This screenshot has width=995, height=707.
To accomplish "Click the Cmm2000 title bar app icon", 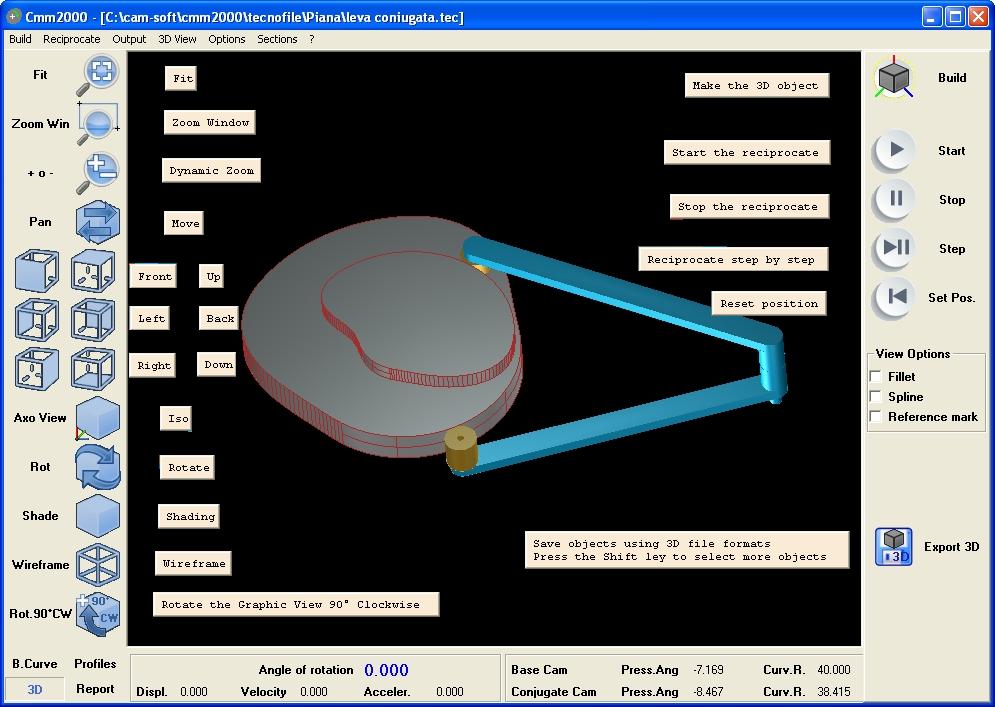I will pos(13,17).
